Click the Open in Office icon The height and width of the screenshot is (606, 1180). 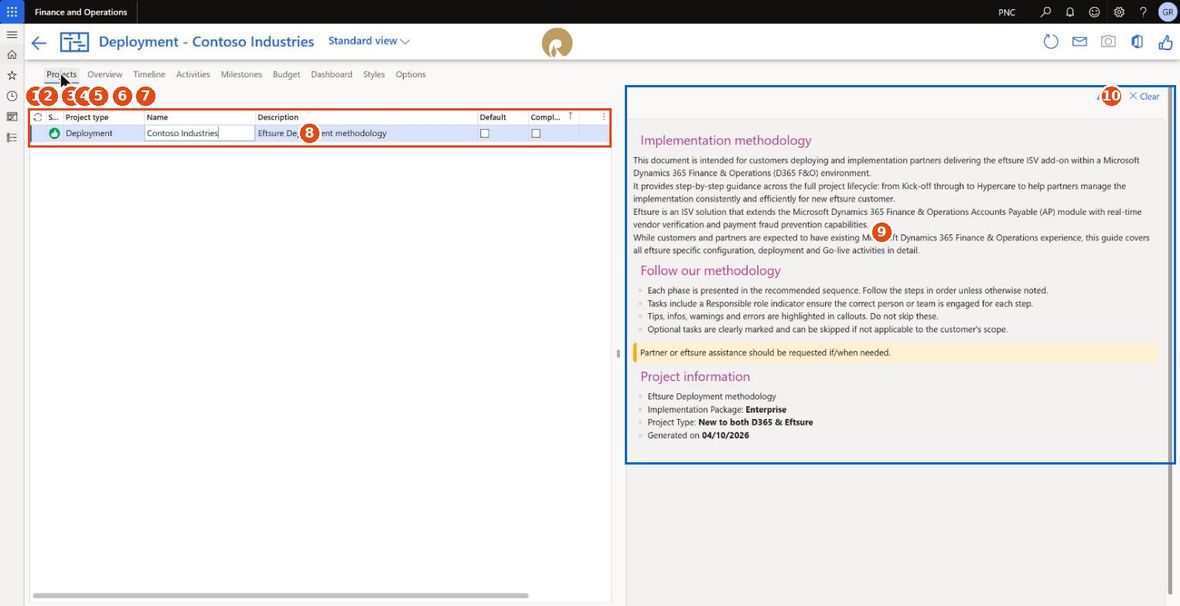click(x=1137, y=42)
